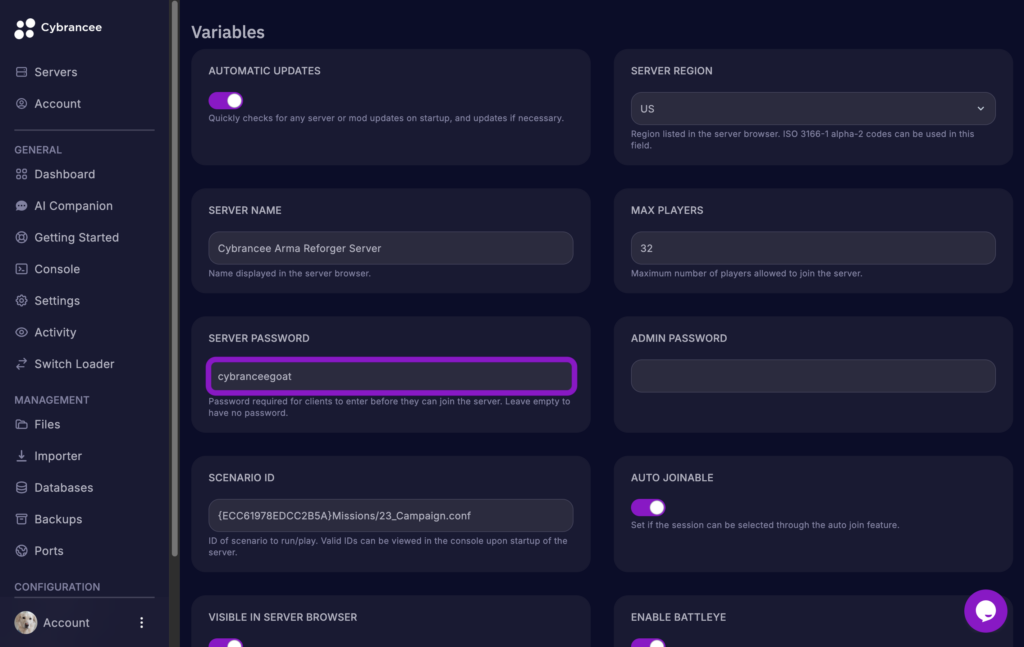Toggle the Auto Joinable switch
Screen dimensions: 1024x647
[x=648, y=507]
